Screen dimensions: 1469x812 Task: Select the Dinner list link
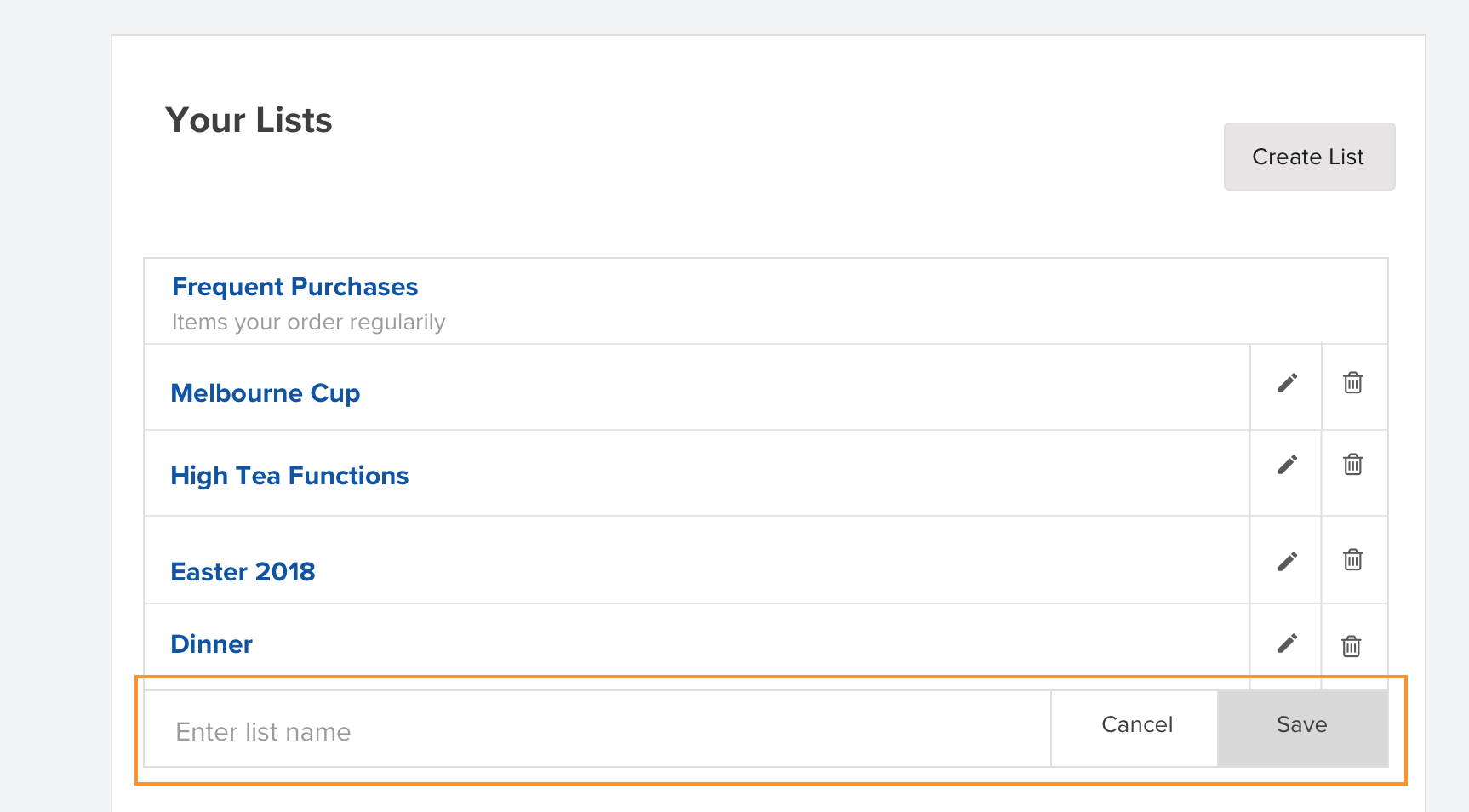tap(211, 644)
